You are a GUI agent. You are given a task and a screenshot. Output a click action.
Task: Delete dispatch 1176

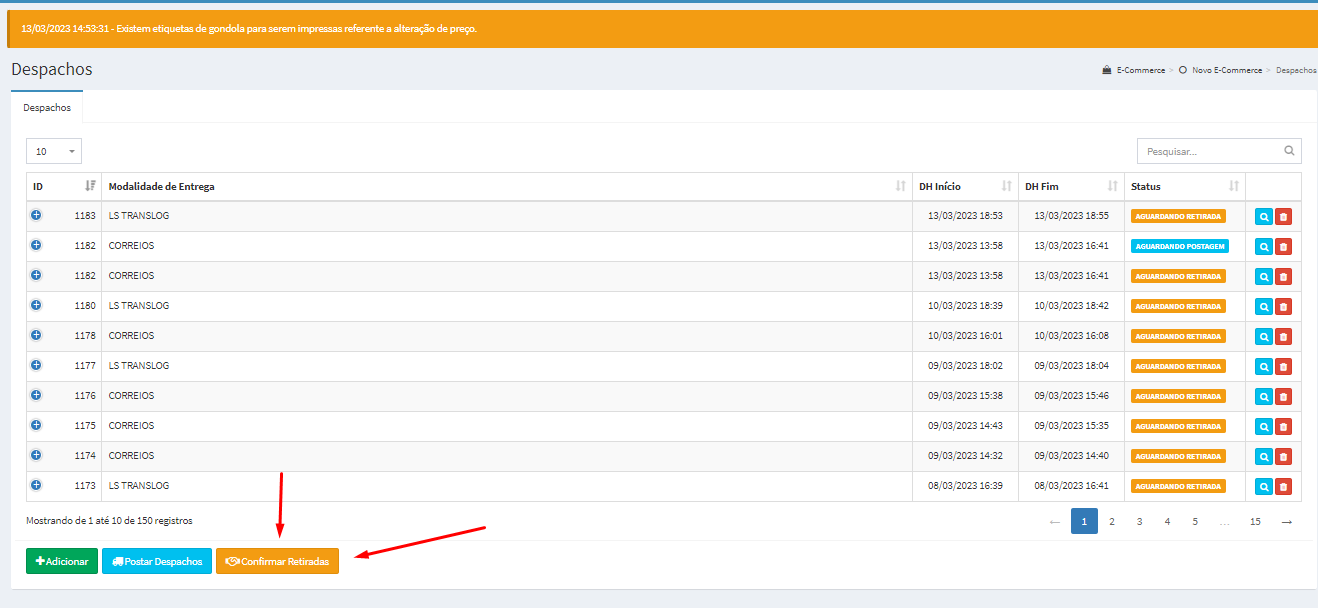click(1283, 397)
